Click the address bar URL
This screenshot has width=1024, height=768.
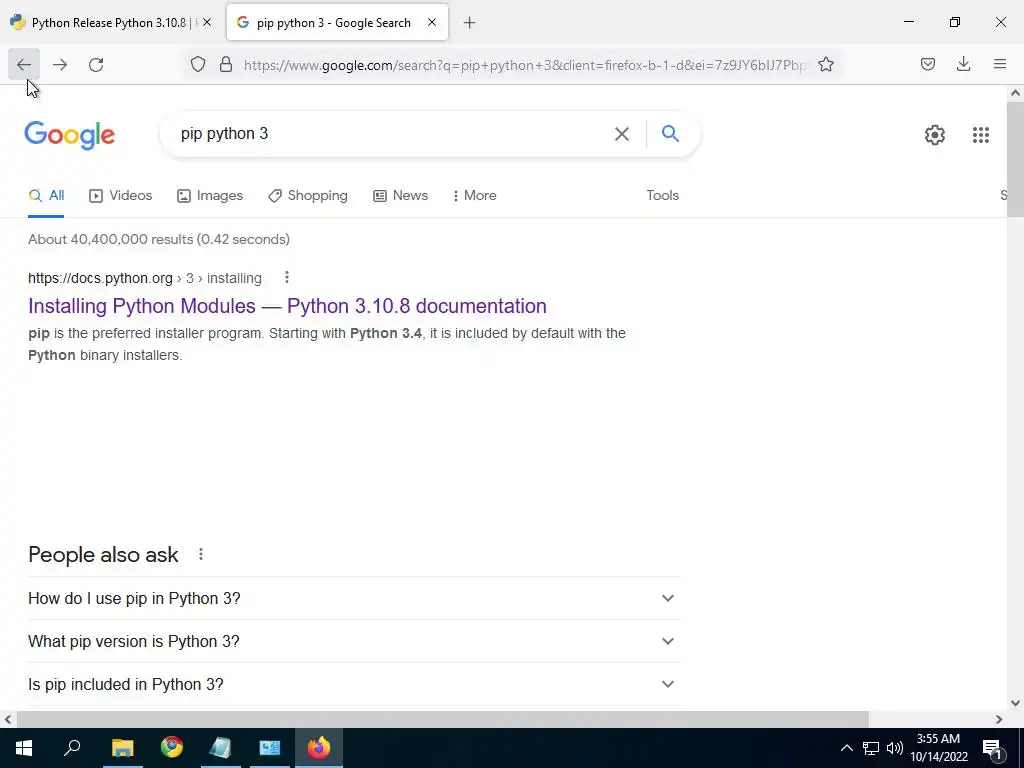click(525, 65)
